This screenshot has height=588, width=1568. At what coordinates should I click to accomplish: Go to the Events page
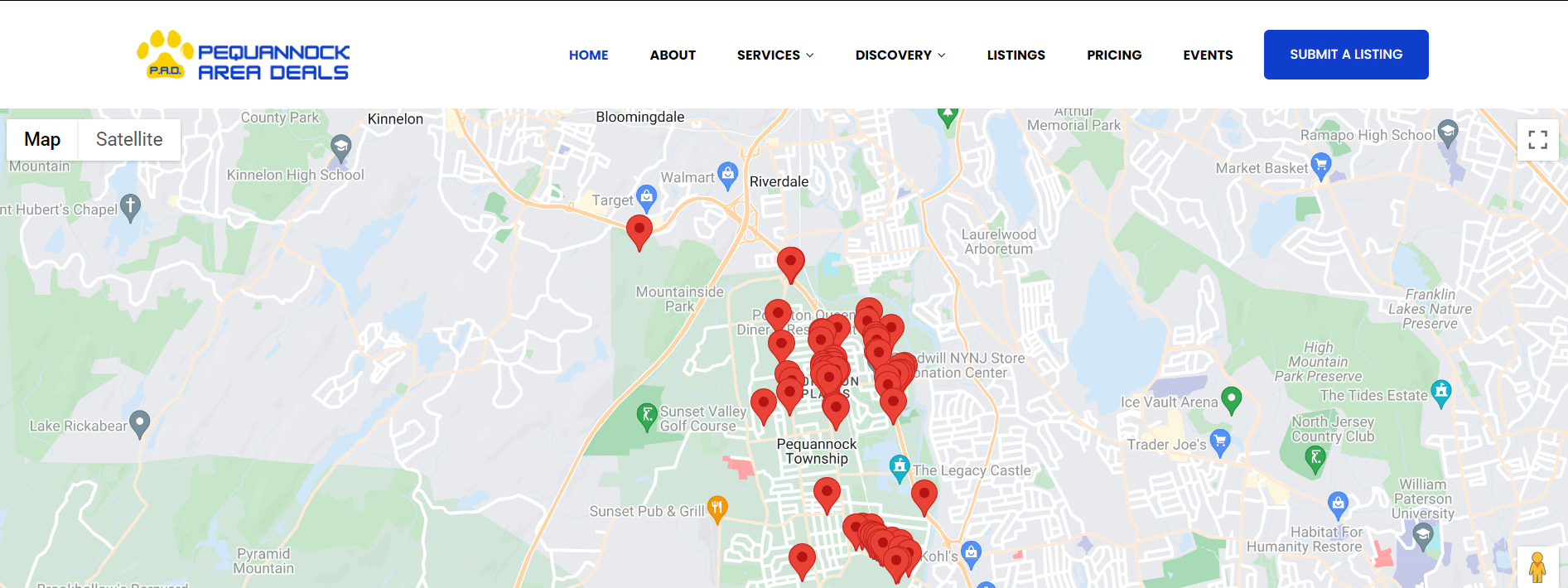1208,55
